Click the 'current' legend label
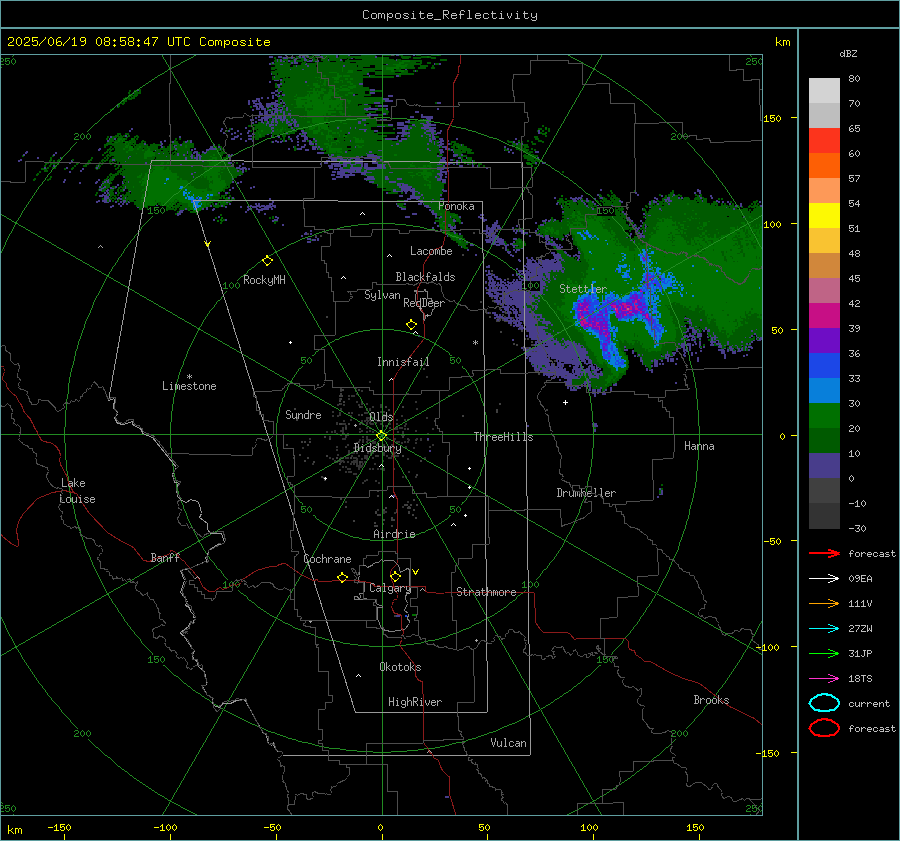 (869, 703)
